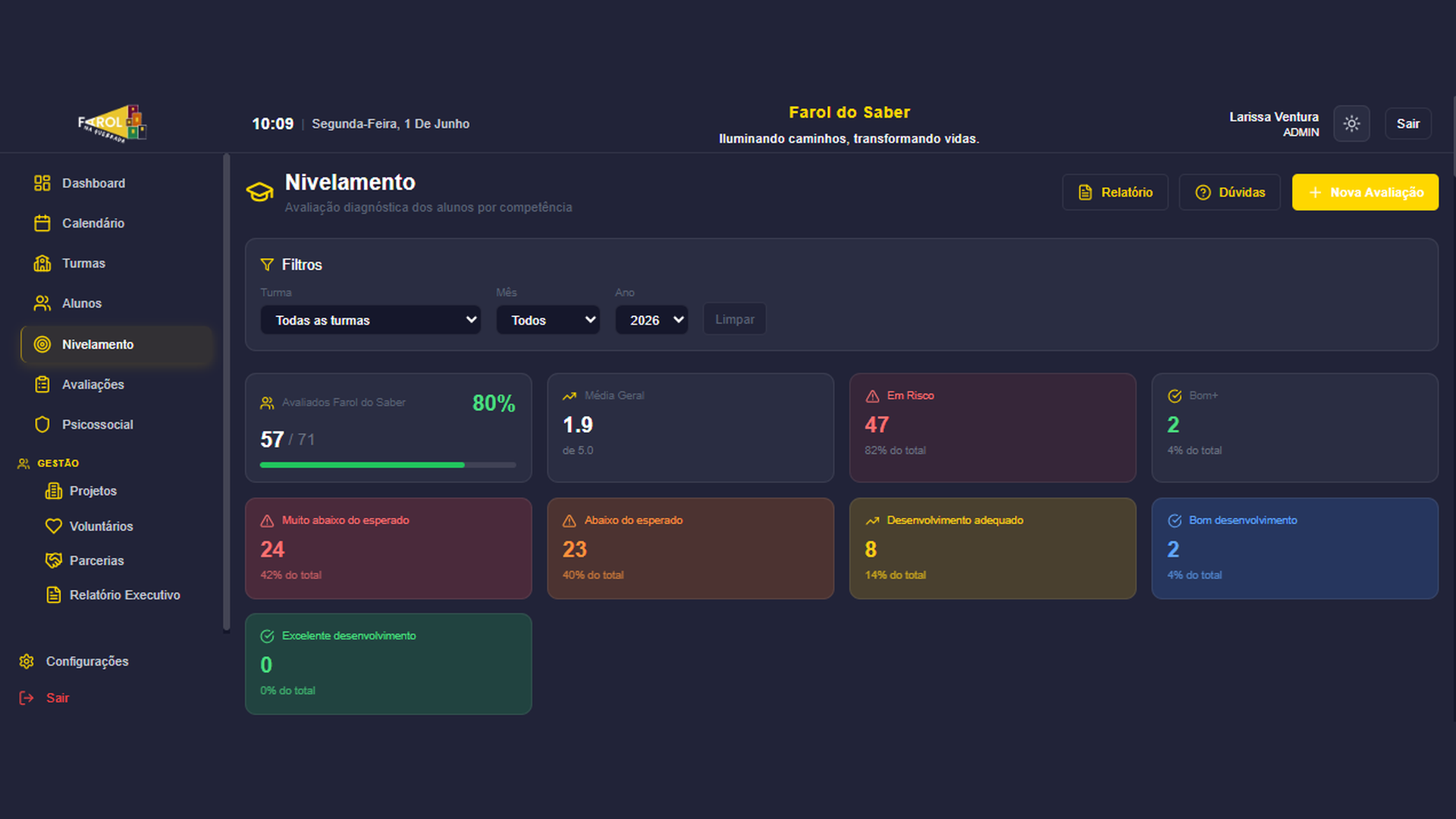Open the Mês dropdown showing Todos
Viewport: 1456px width, 819px height.
[548, 320]
